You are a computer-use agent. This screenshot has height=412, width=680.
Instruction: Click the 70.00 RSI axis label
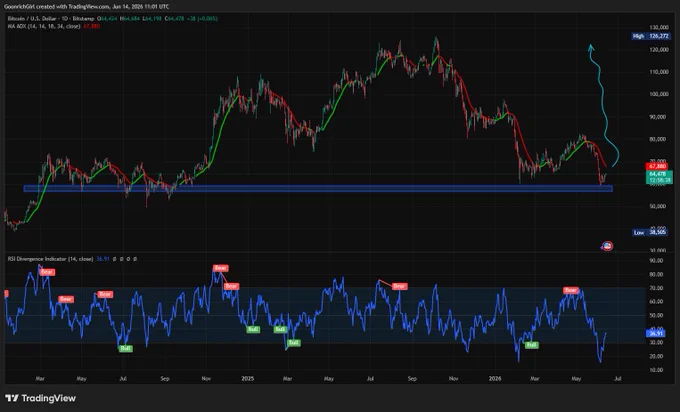(x=656, y=288)
